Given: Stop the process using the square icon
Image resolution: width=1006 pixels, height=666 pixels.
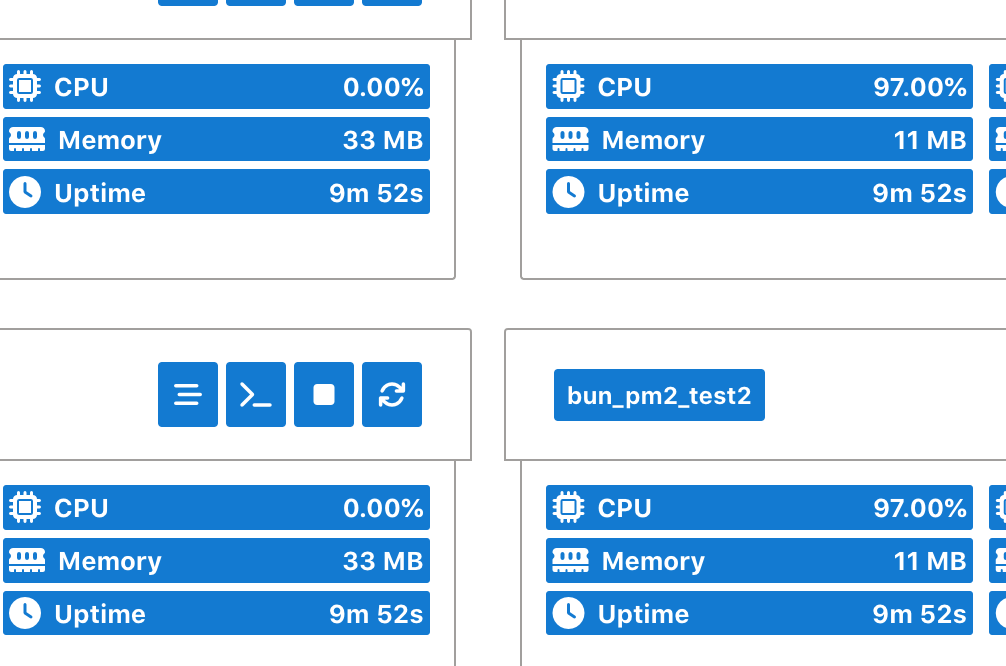Looking at the screenshot, I should 323,394.
